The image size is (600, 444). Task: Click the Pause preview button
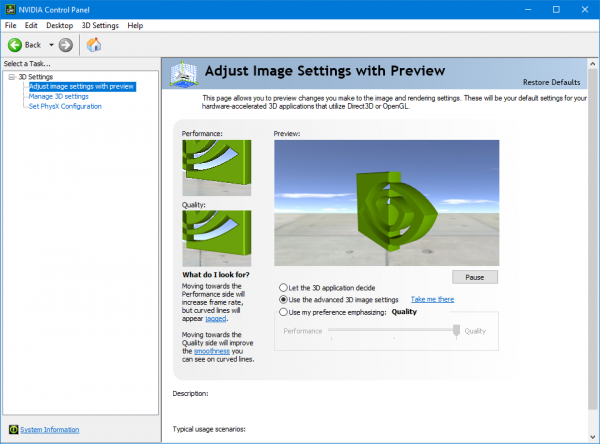point(475,277)
